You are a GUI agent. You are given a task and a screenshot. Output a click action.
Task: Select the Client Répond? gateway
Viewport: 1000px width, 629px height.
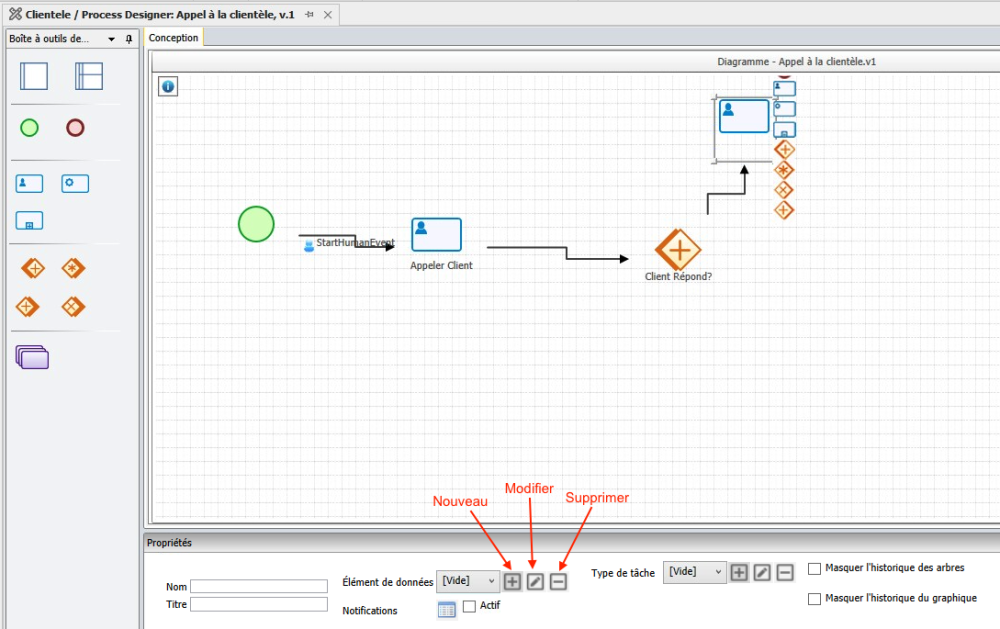[678, 249]
